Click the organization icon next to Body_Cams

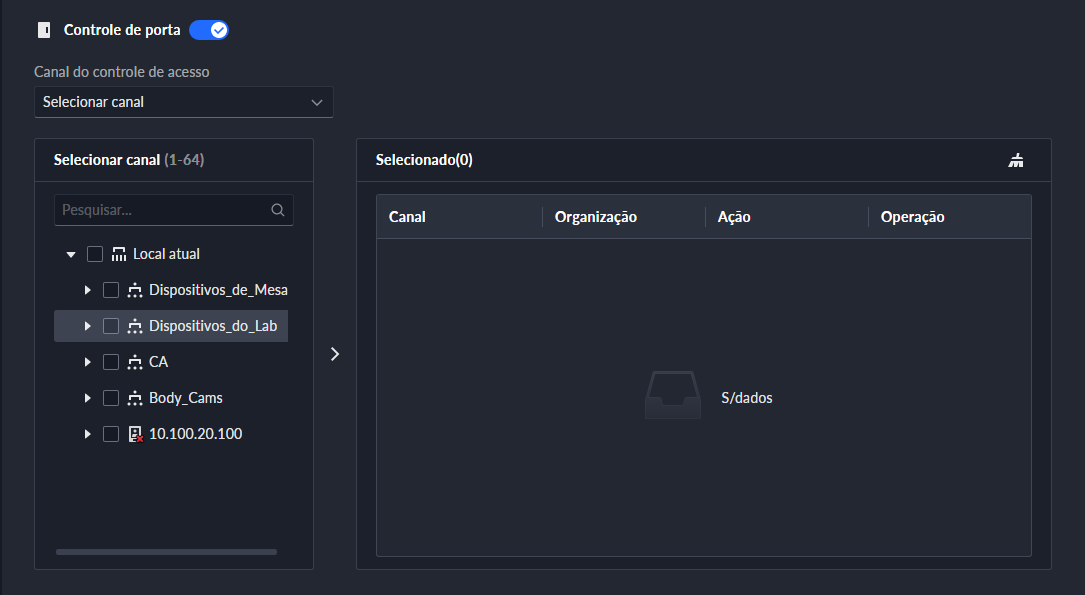tap(135, 398)
